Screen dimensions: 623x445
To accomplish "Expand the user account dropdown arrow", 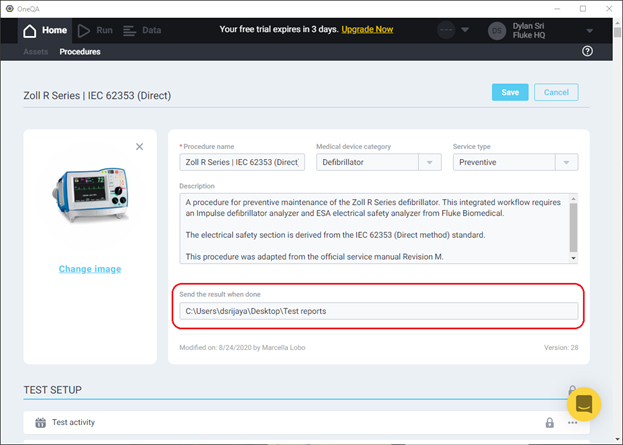I will tap(590, 31).
